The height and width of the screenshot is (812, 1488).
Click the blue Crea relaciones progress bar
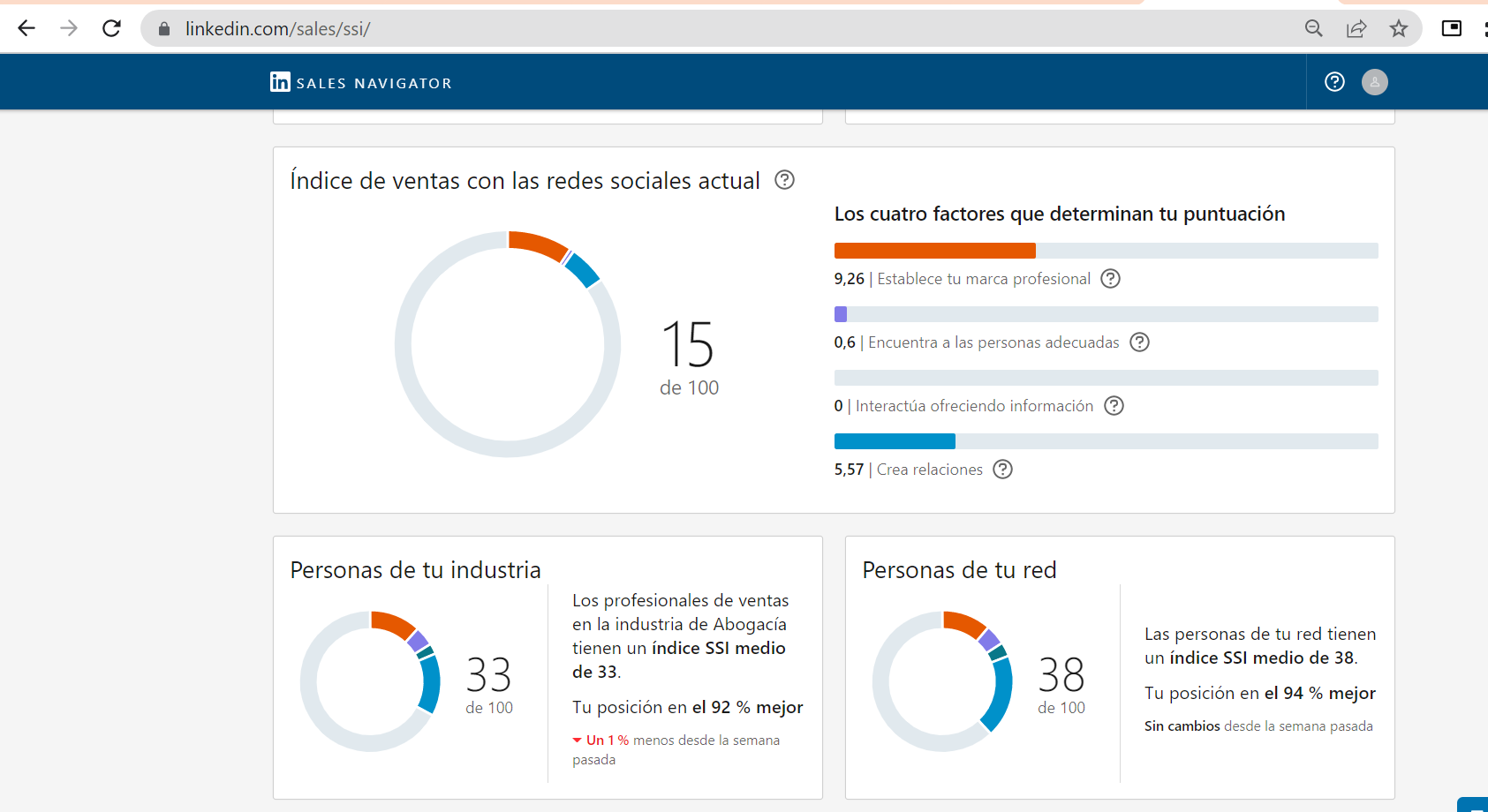pos(895,441)
